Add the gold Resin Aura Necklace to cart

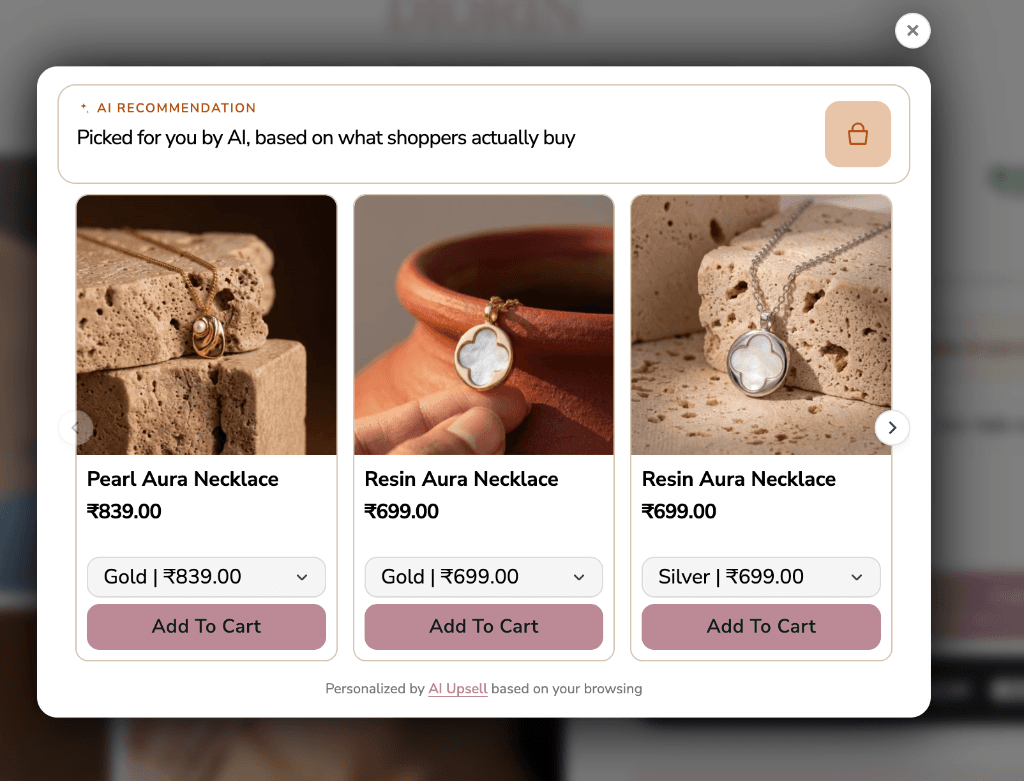click(x=483, y=626)
